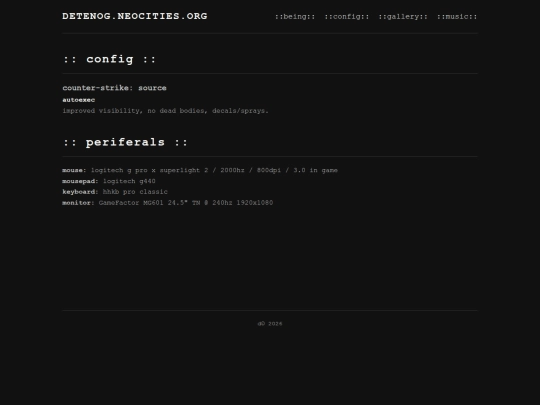
Task: Select the 'mousepad:' logitech g440 line
Action: coord(109,181)
